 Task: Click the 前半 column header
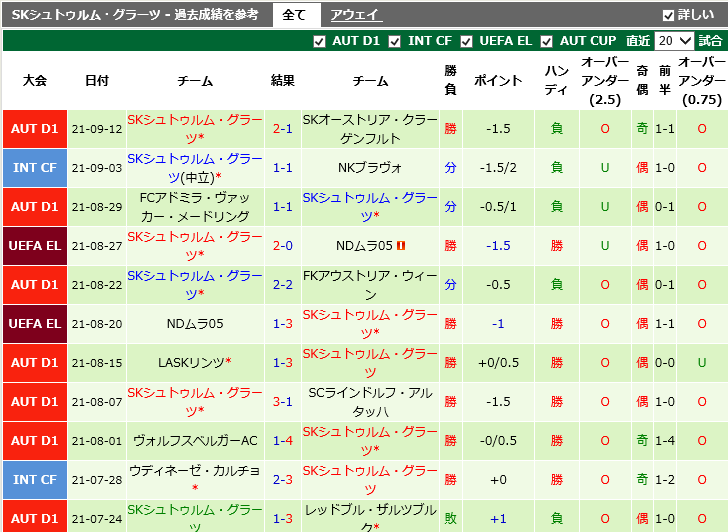point(665,80)
